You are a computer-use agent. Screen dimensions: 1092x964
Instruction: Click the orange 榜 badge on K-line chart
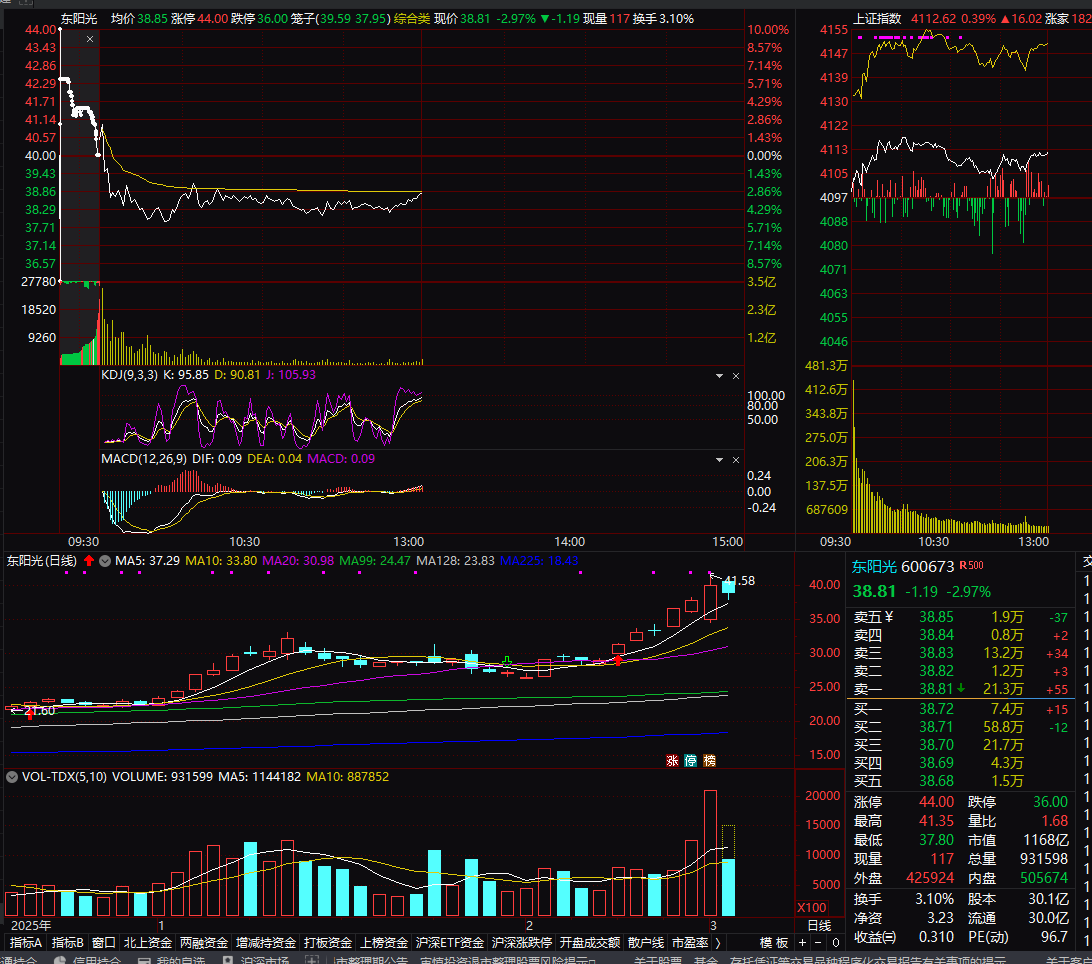[709, 761]
